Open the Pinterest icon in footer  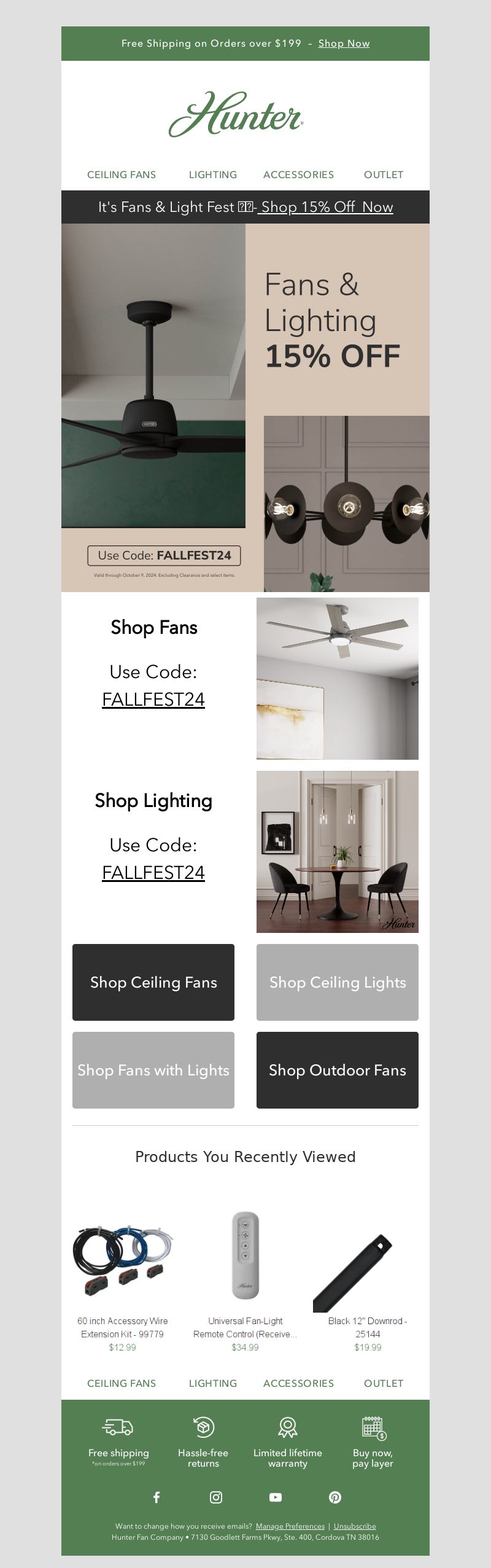[x=335, y=1497]
